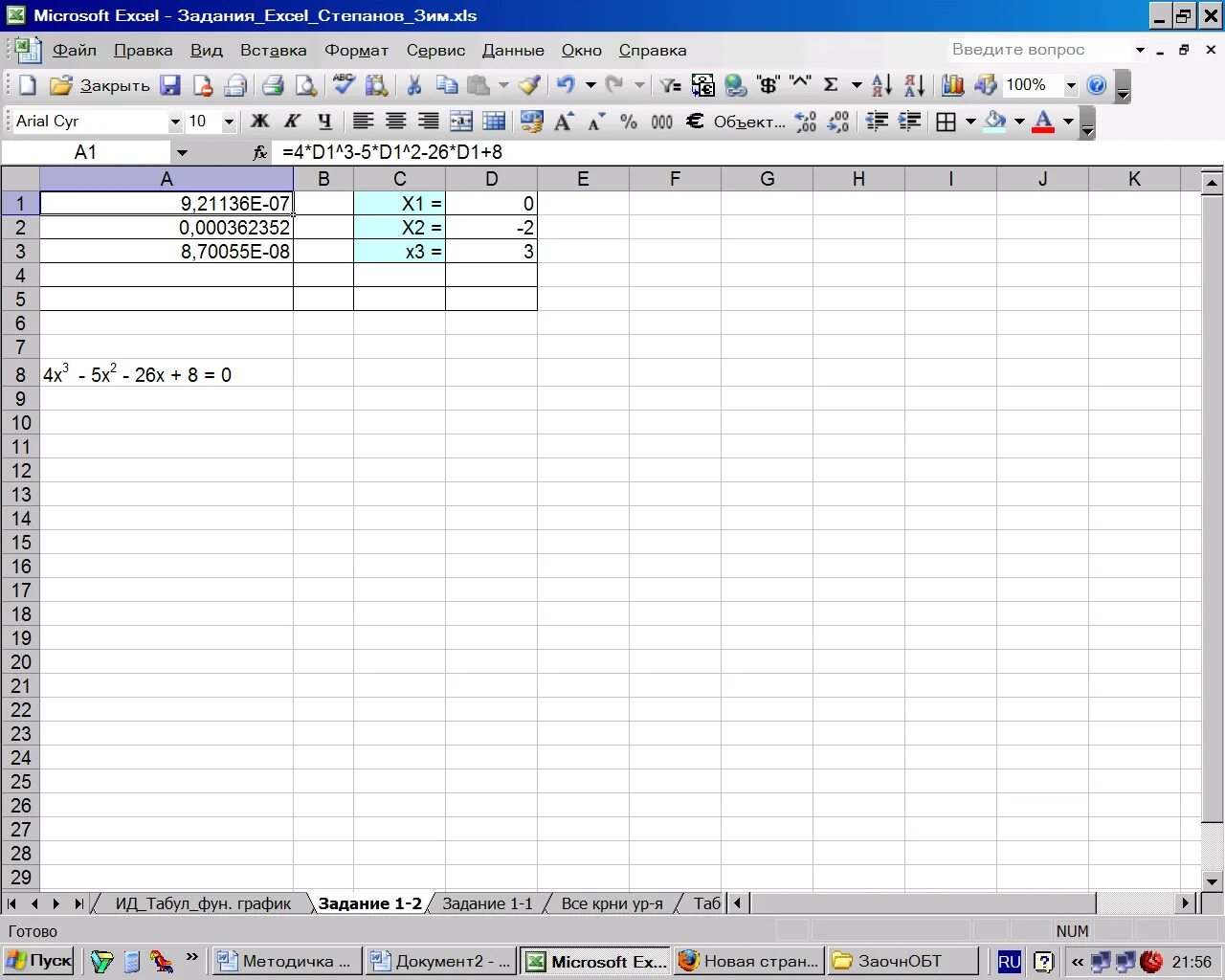
Task: Save the workbook with the floppy disk icon
Action: point(170,85)
